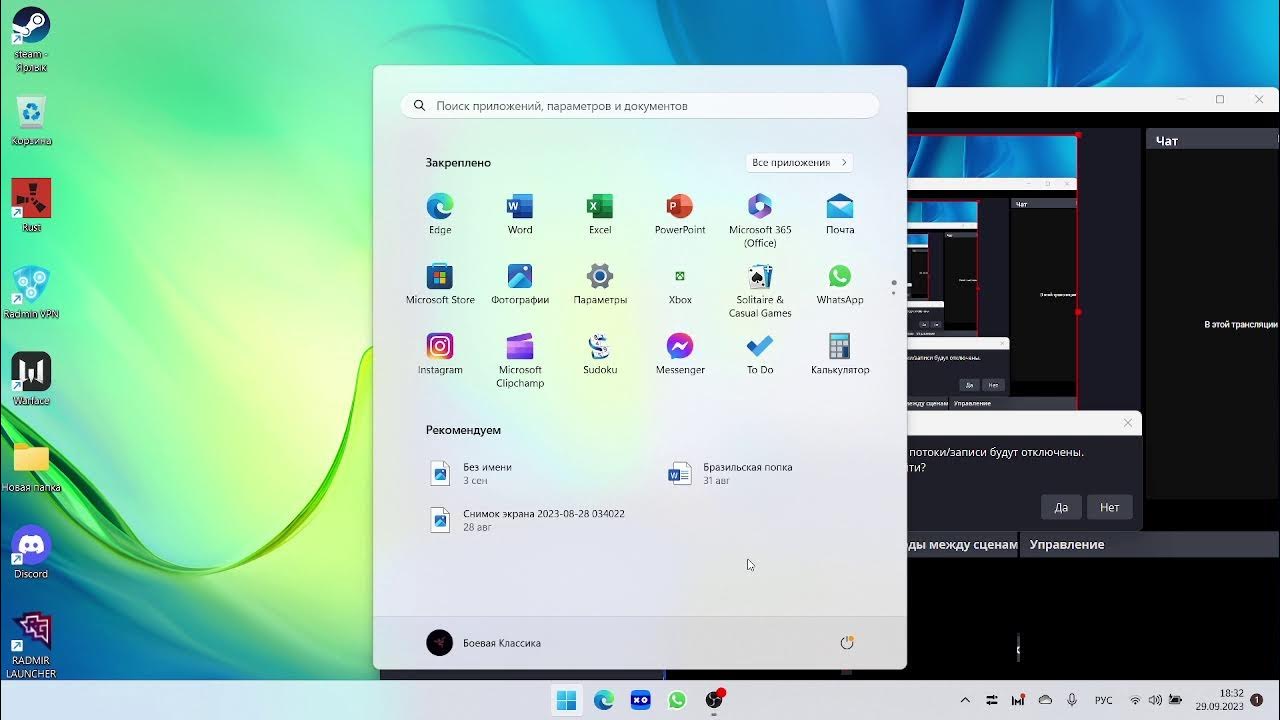Image resolution: width=1280 pixels, height=720 pixels.
Task: Open Microsoft 365 (Office) app
Action: click(760, 220)
